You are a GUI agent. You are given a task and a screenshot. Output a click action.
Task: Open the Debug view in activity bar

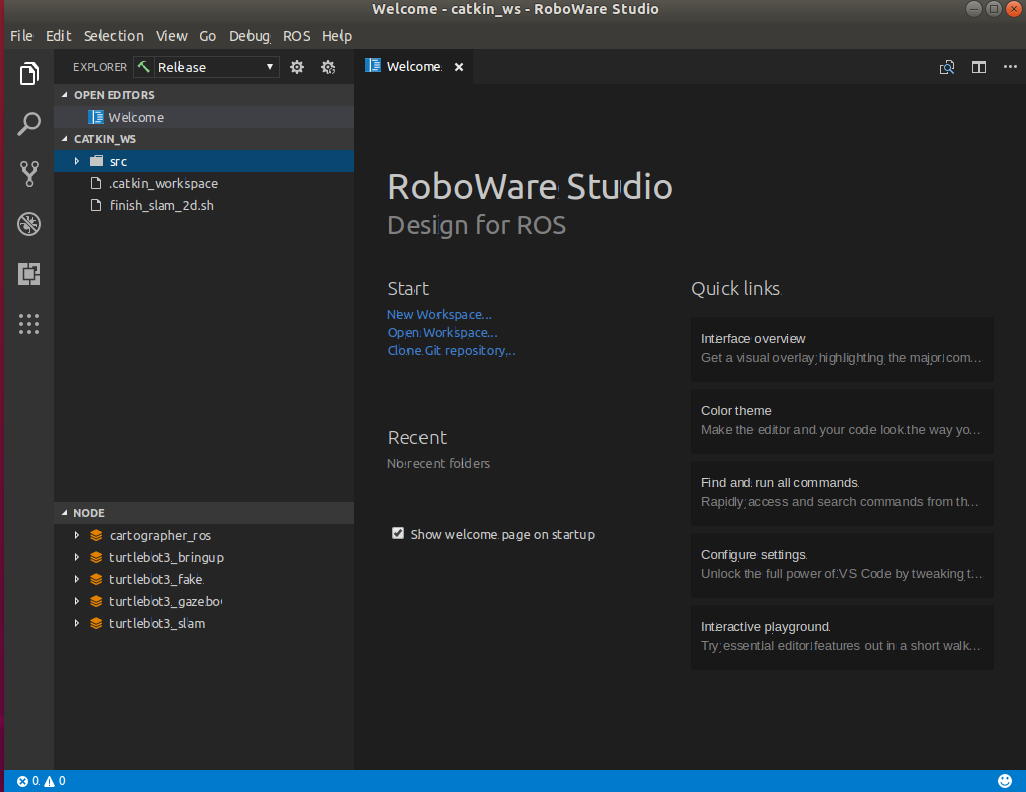(x=29, y=224)
